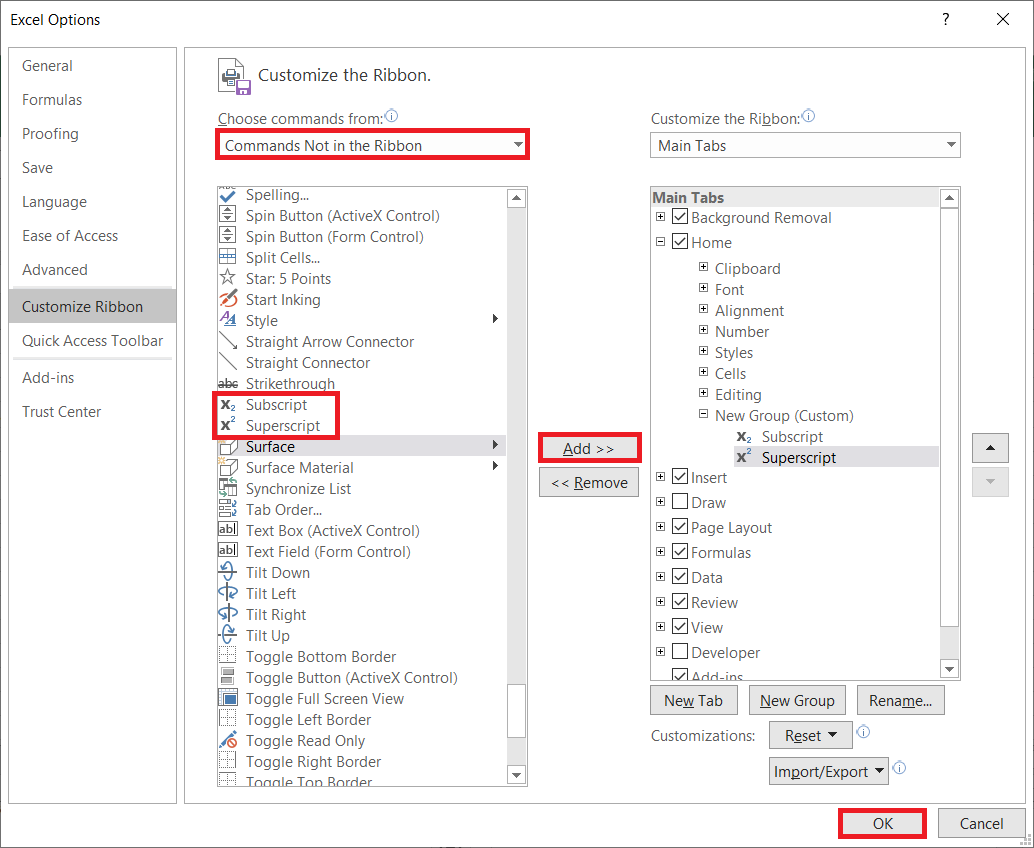Expand the Font group
The height and width of the screenshot is (848, 1034).
point(704,288)
